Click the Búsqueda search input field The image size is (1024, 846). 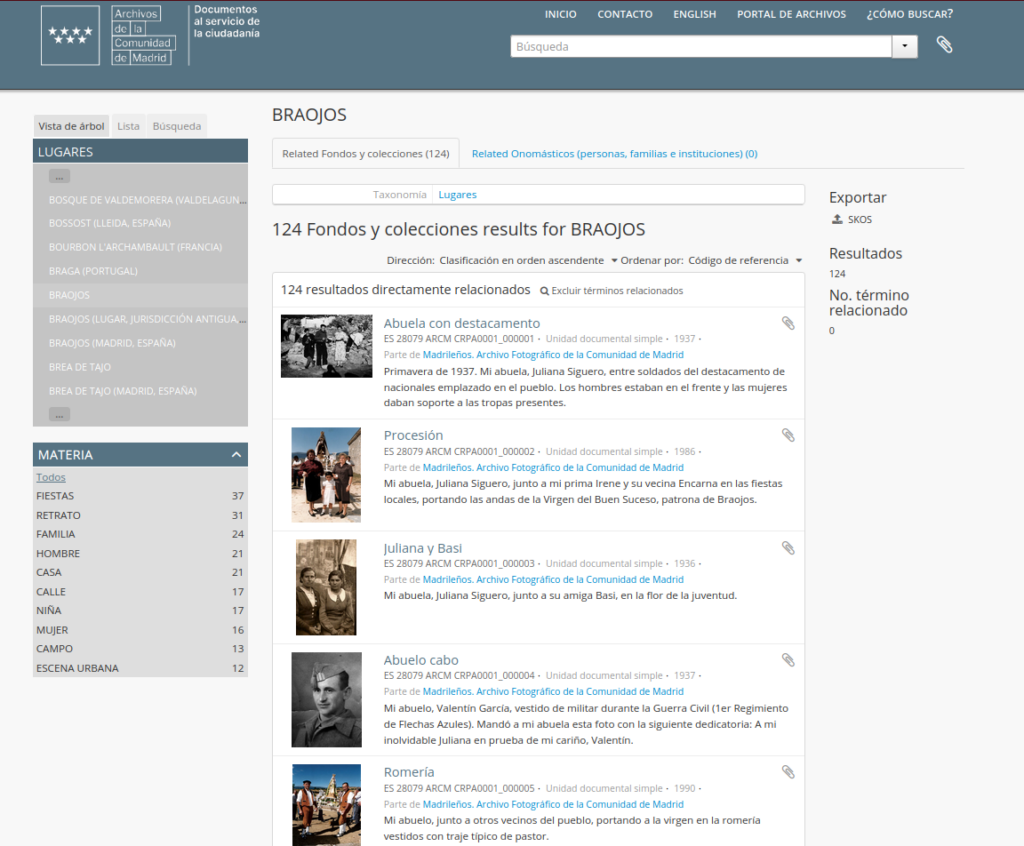coord(700,47)
